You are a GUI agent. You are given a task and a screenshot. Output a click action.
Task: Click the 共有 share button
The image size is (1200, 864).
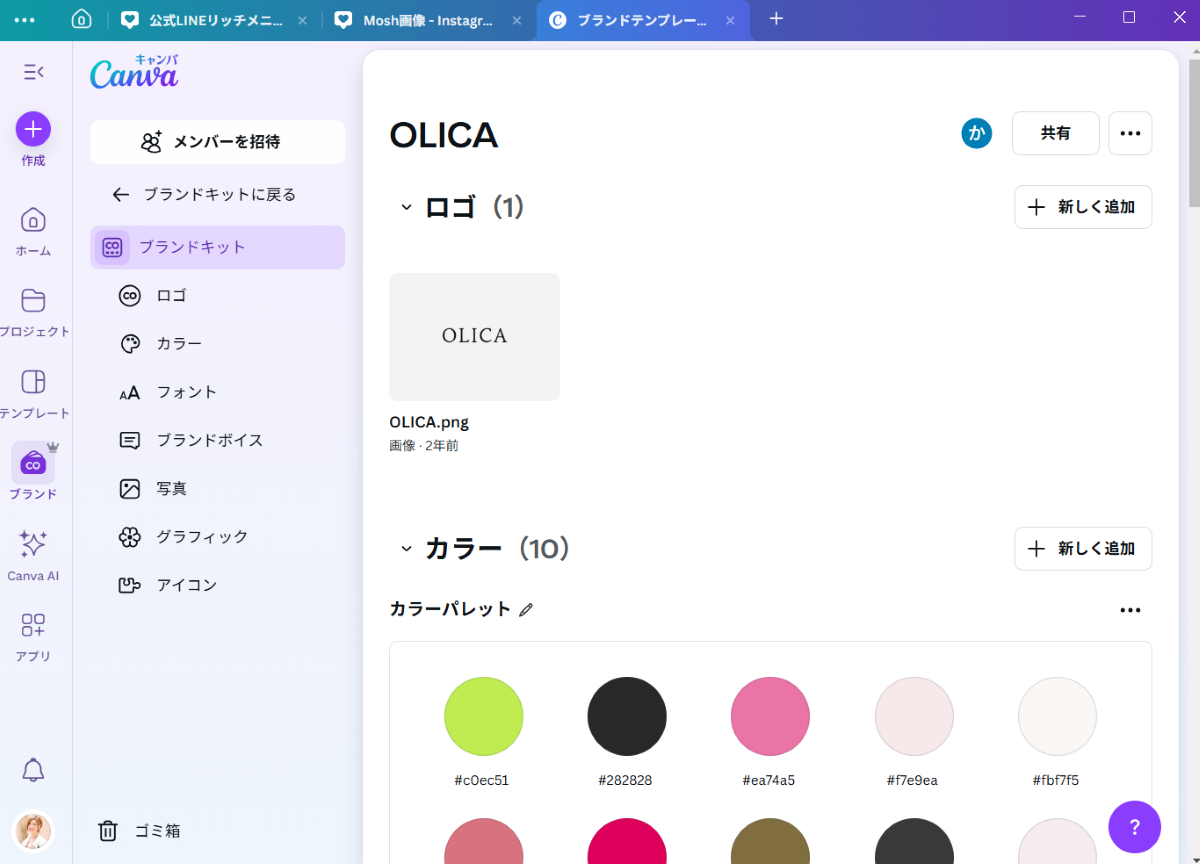[1055, 133]
